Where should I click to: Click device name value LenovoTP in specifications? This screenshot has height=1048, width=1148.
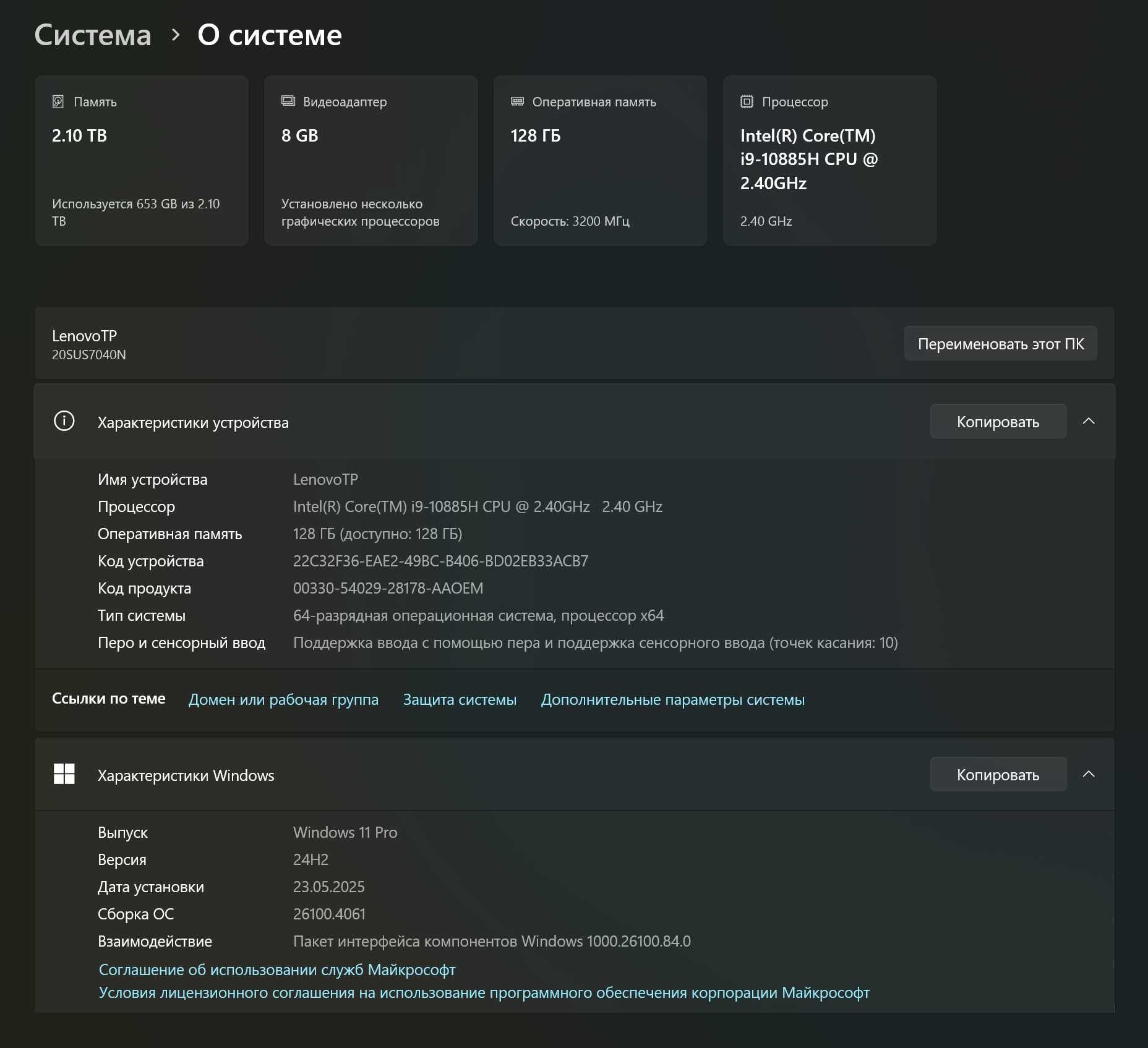[325, 479]
